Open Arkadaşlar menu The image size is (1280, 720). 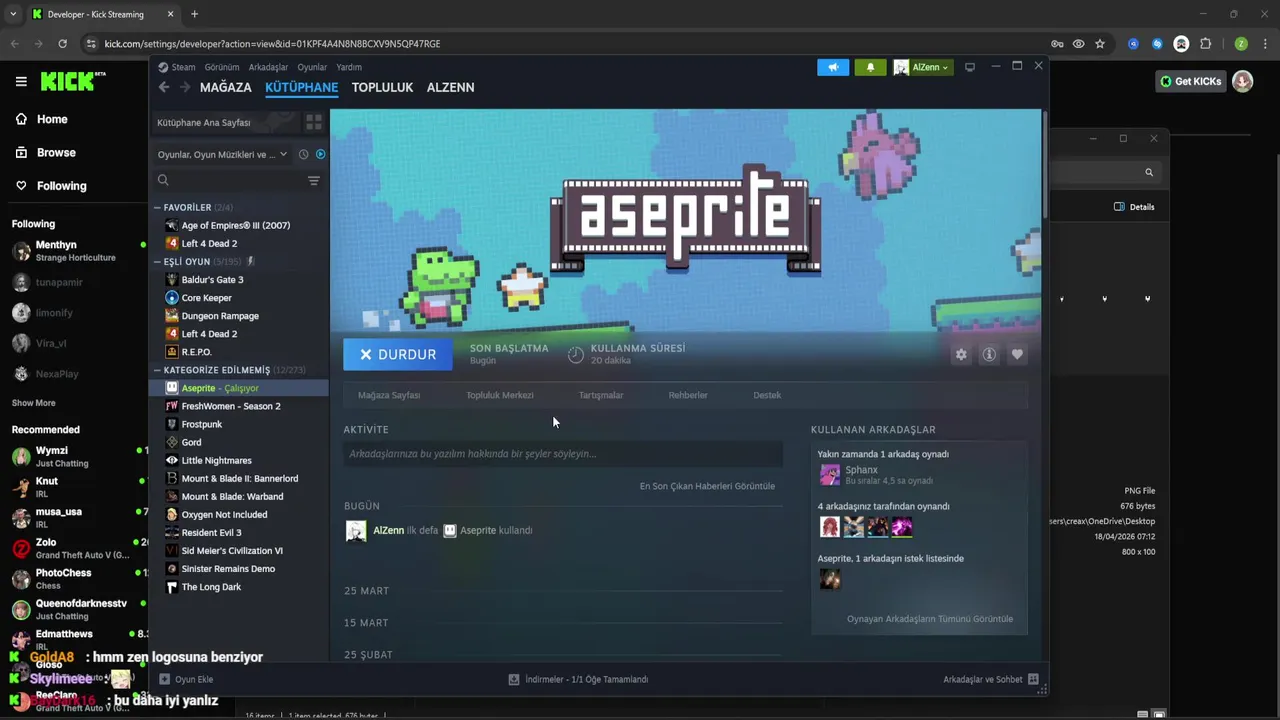coord(268,67)
